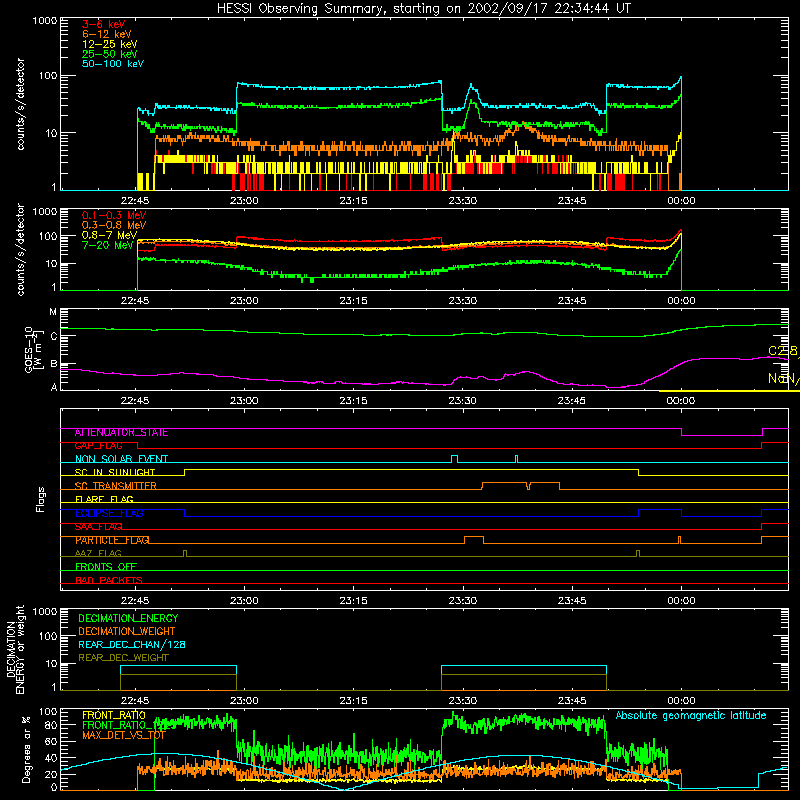The width and height of the screenshot is (800, 800).
Task: Click the green FRONT_RATIO_ legend label
Action: 119,725
